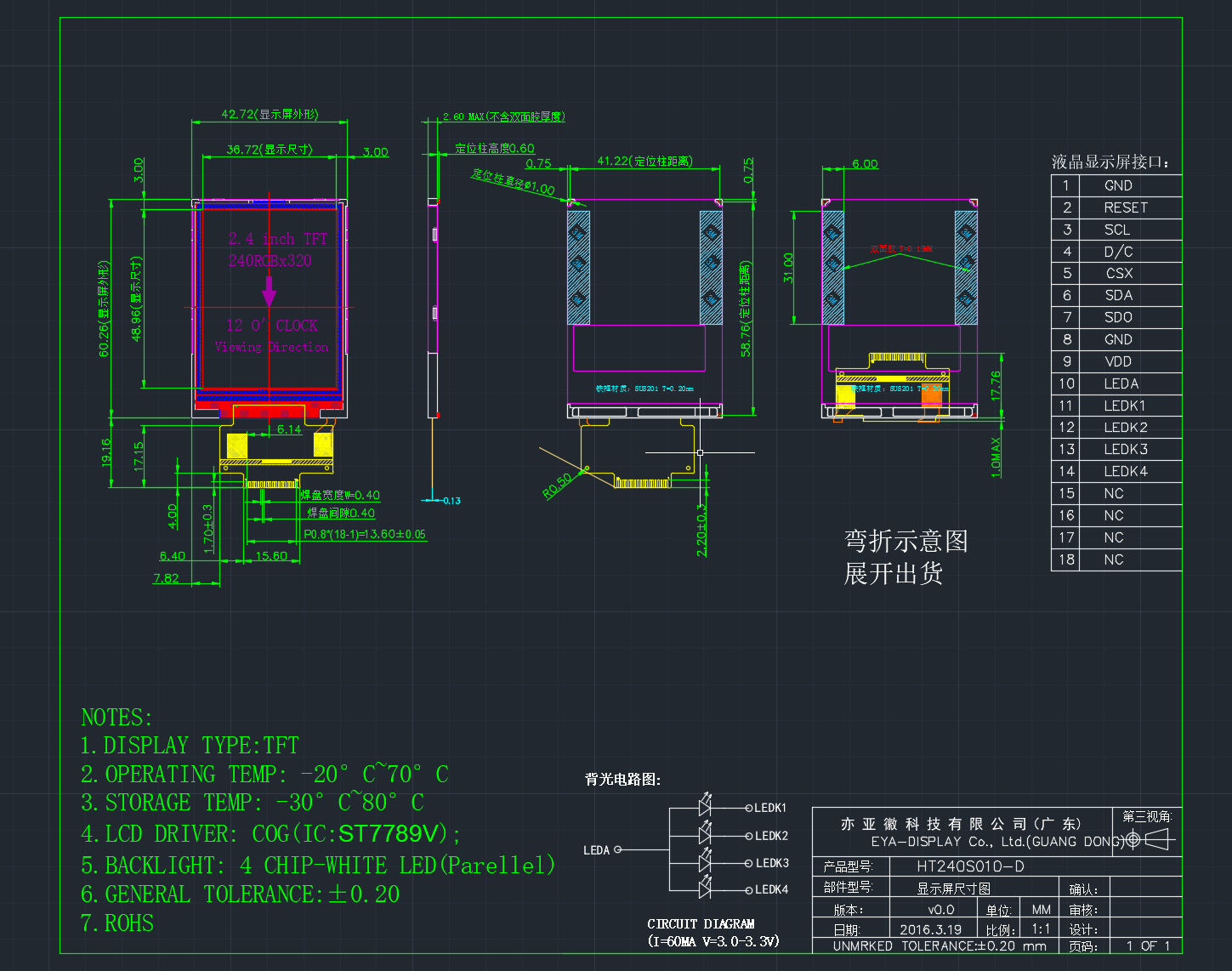Click the VDD pin label

(1118, 361)
